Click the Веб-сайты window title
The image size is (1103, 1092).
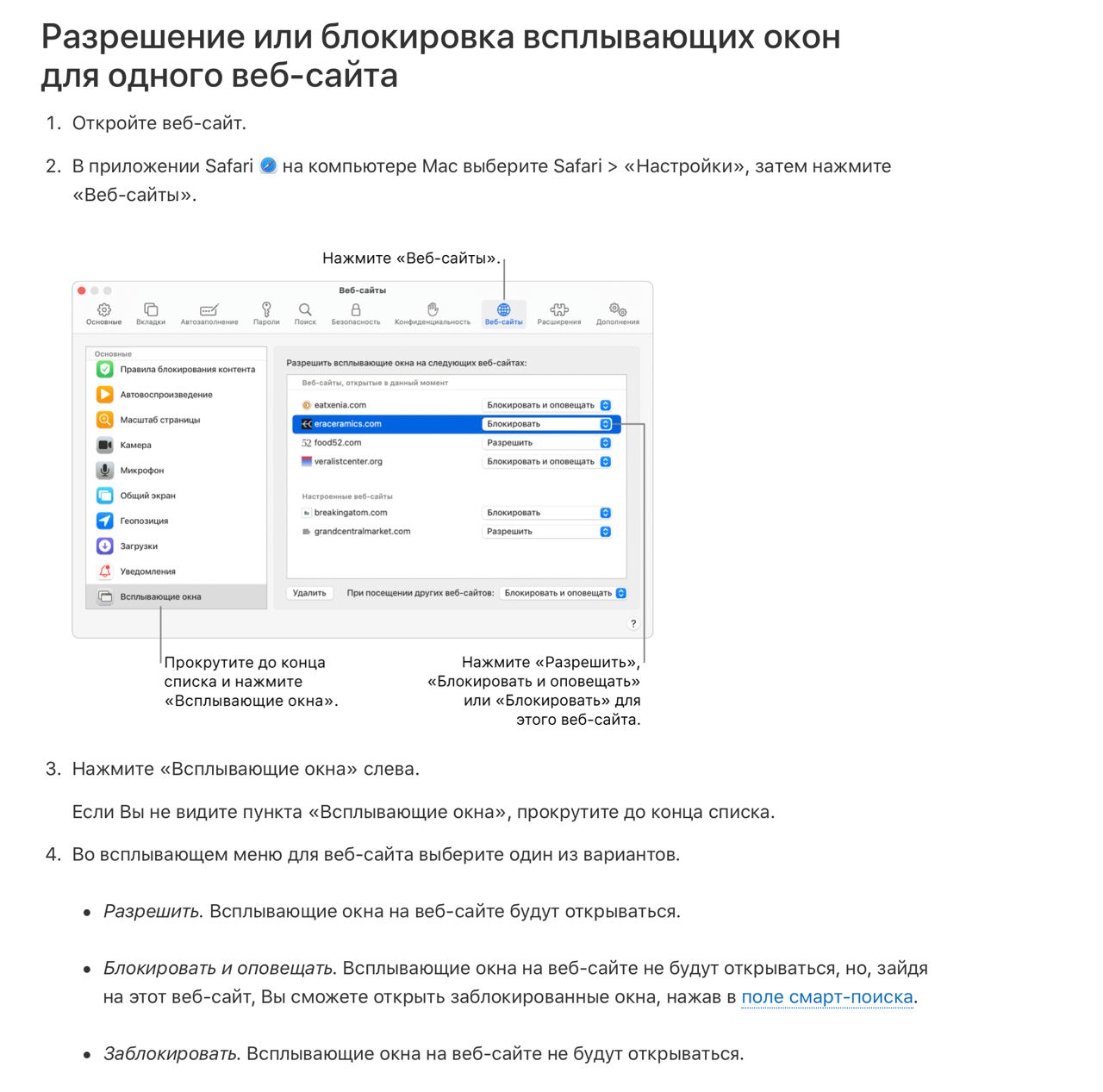[363, 290]
